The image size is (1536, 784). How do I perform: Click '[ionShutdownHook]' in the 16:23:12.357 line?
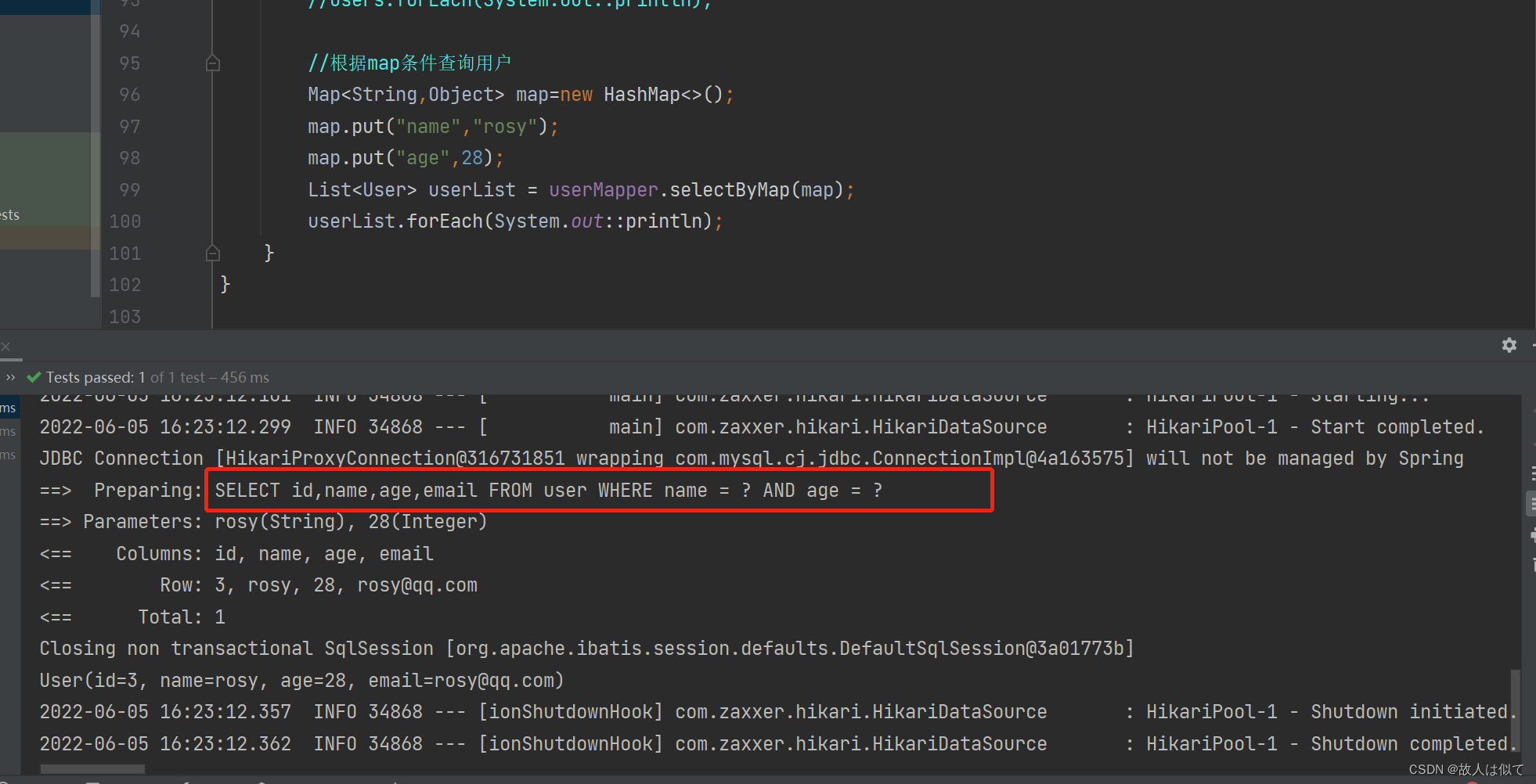coord(571,712)
